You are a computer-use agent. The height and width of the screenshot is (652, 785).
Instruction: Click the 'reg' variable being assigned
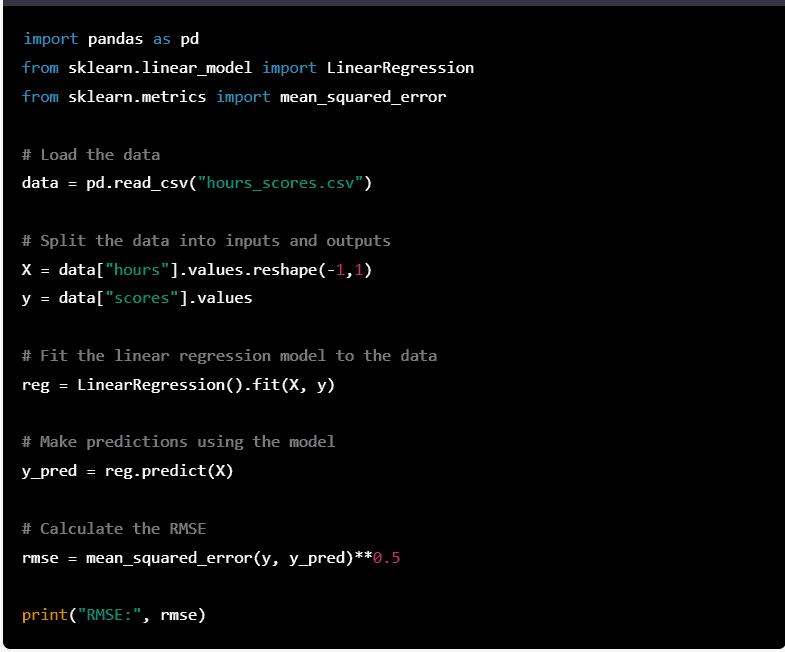tap(35, 385)
